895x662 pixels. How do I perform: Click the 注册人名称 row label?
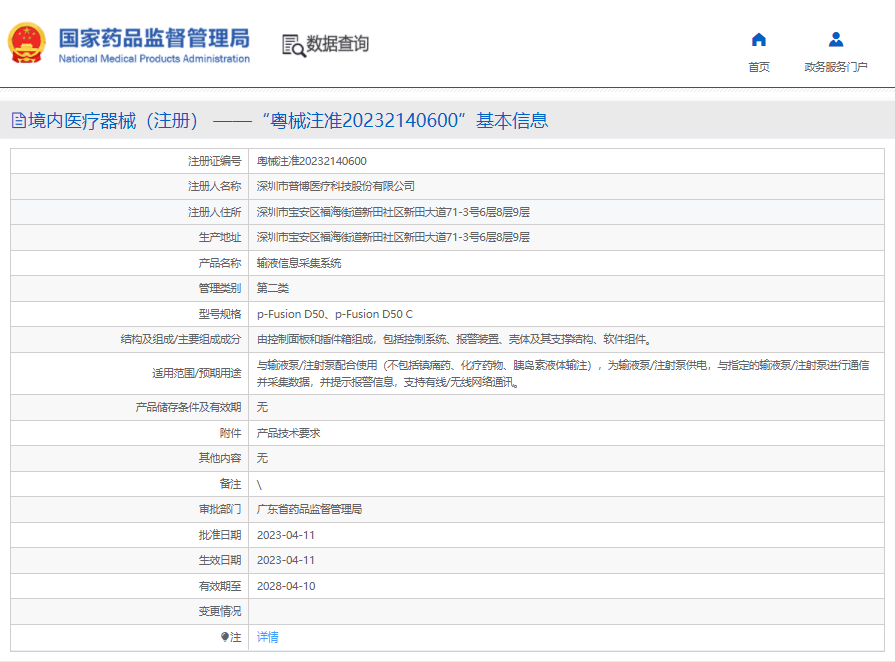215,187
